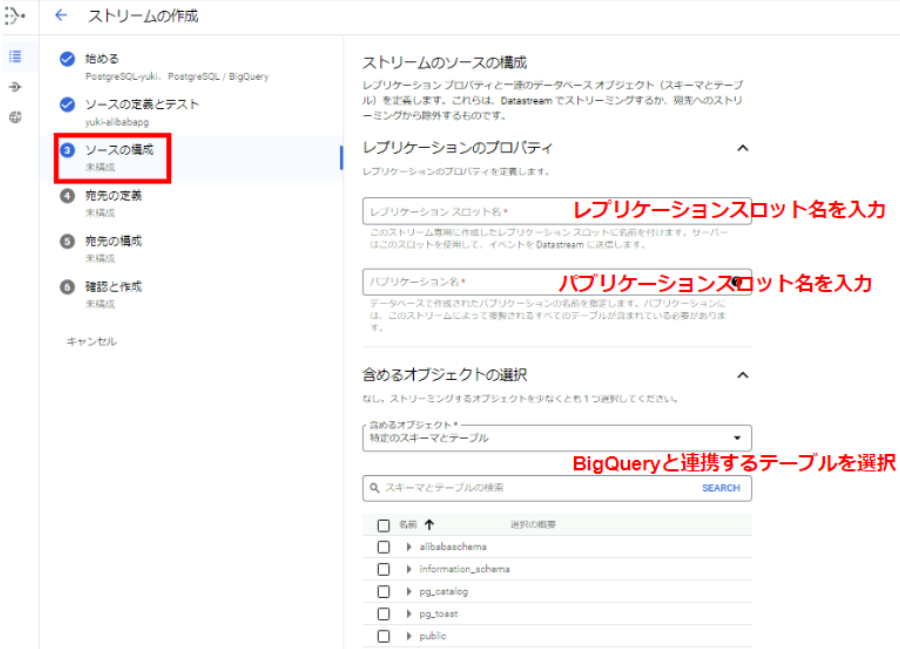Screen dimensions: 900x649
Task: Sort by 名前 using the up arrow
Action: point(429,524)
